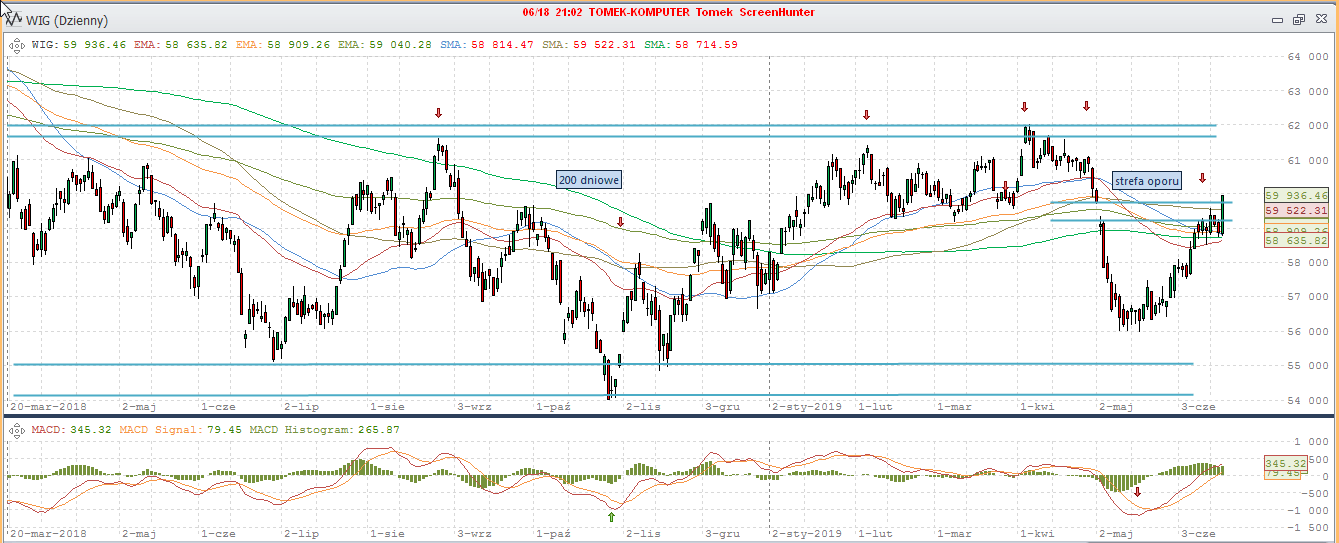The height and width of the screenshot is (543, 1339).
Task: Select the "strefa oporu" text label
Action: click(1146, 181)
